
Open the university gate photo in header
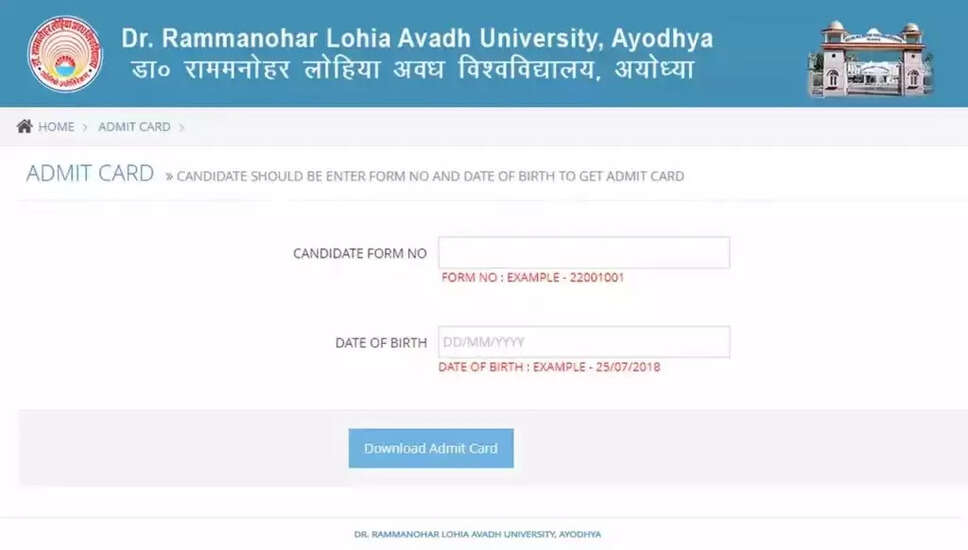870,59
